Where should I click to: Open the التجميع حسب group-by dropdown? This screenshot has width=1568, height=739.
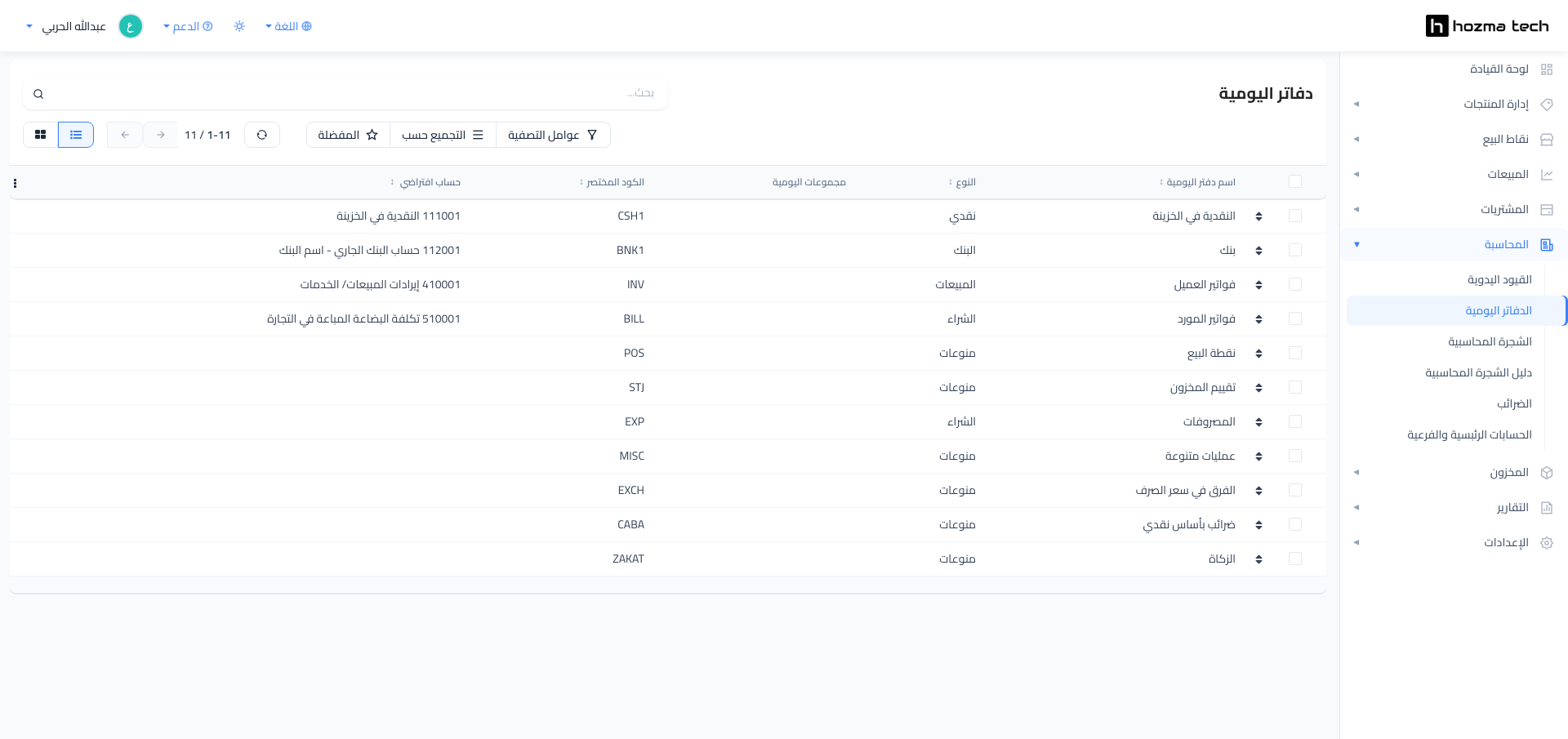point(443,135)
